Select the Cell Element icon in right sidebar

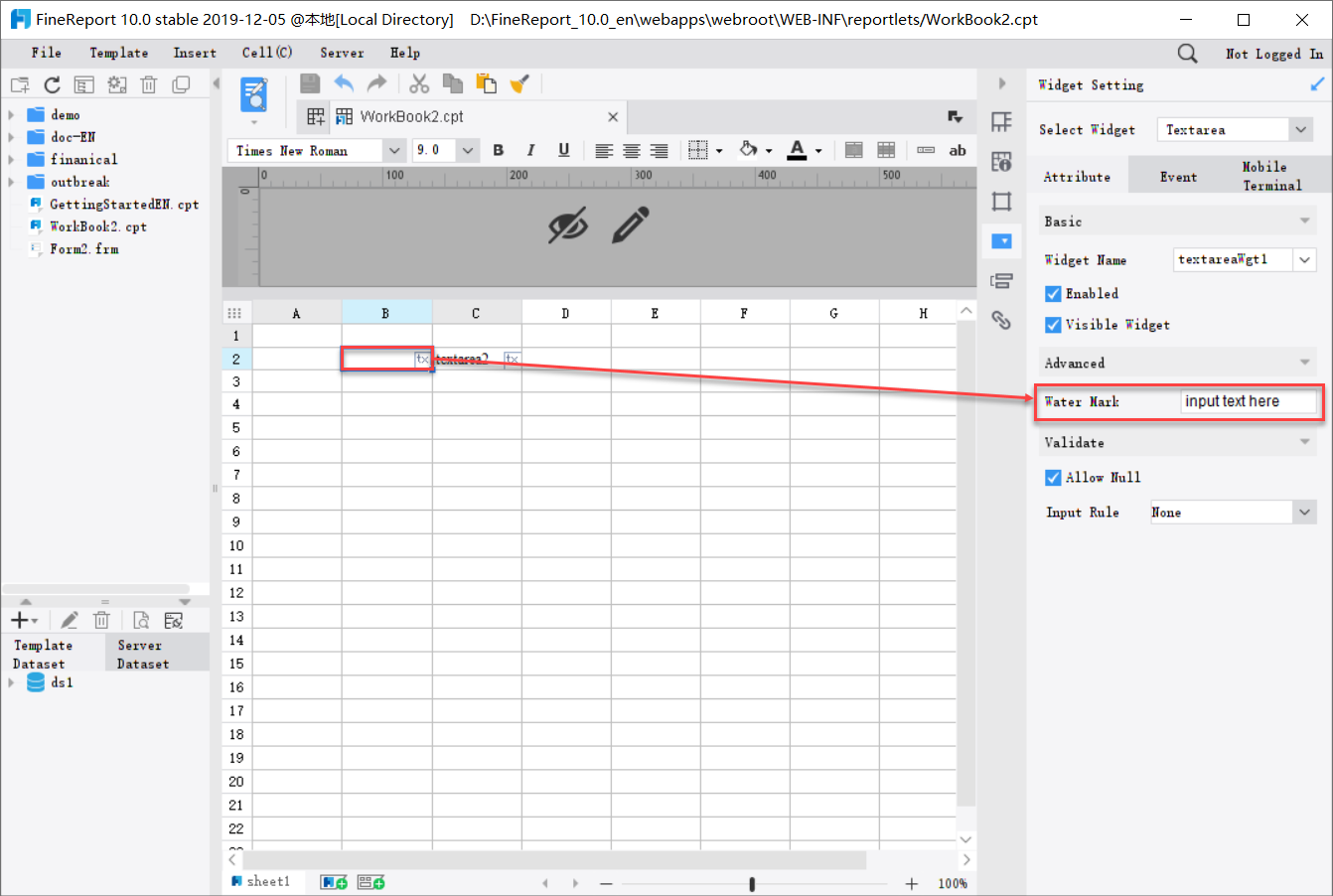pyautogui.click(x=1001, y=161)
